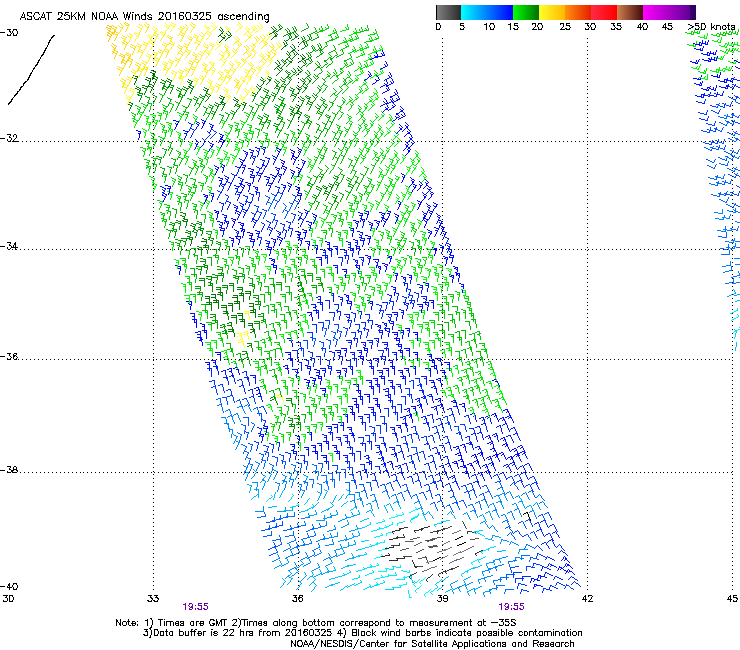This screenshot has width=740, height=650.
Task: Click the latitude label '-30'
Action: [9, 33]
